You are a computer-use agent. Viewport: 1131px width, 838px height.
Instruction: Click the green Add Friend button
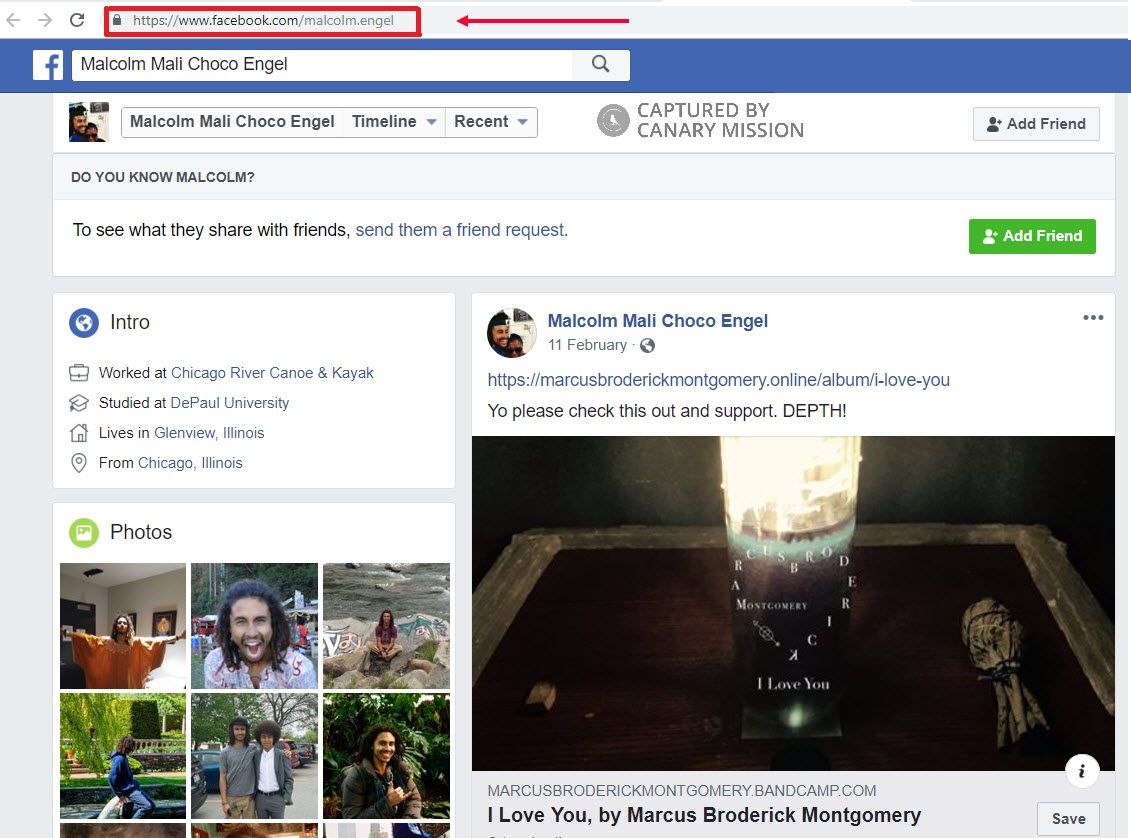coord(1032,236)
